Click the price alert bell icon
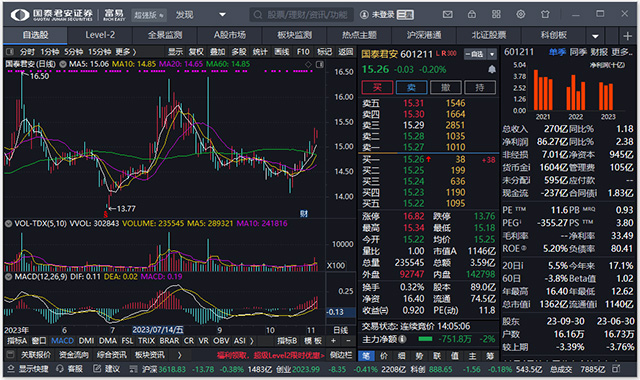The height and width of the screenshot is (380, 640). click(x=492, y=69)
